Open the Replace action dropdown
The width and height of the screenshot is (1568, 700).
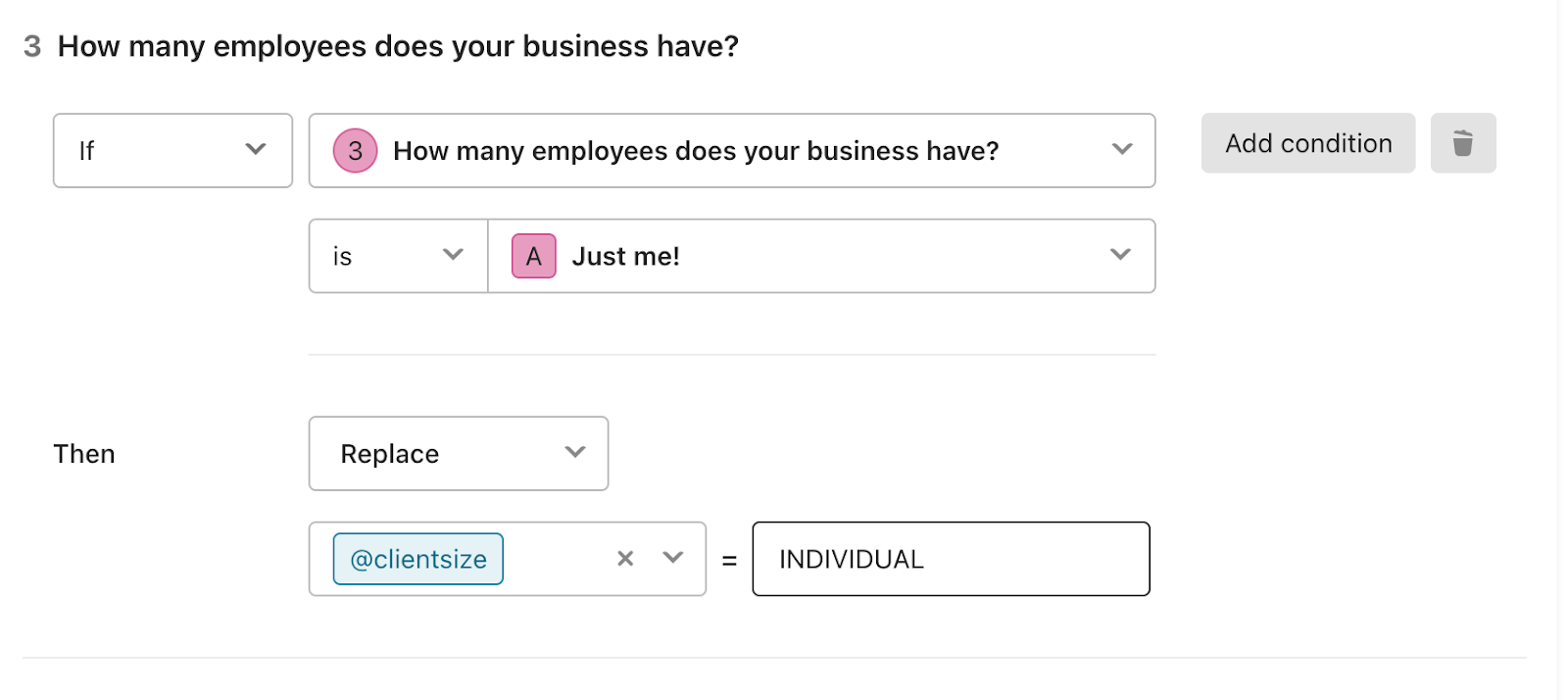click(459, 453)
